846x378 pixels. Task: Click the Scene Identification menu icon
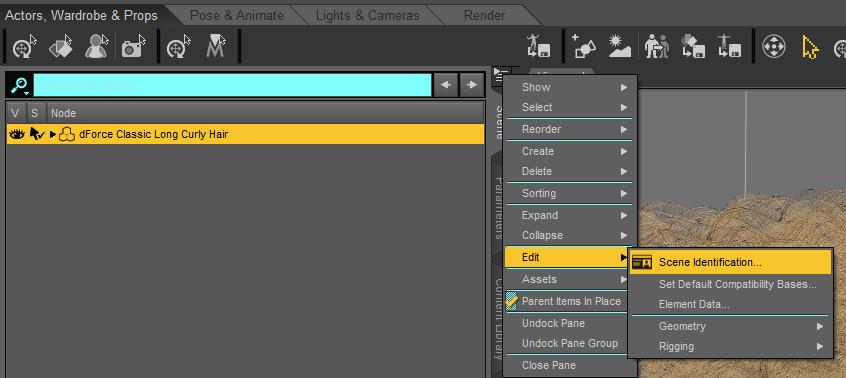[642, 262]
